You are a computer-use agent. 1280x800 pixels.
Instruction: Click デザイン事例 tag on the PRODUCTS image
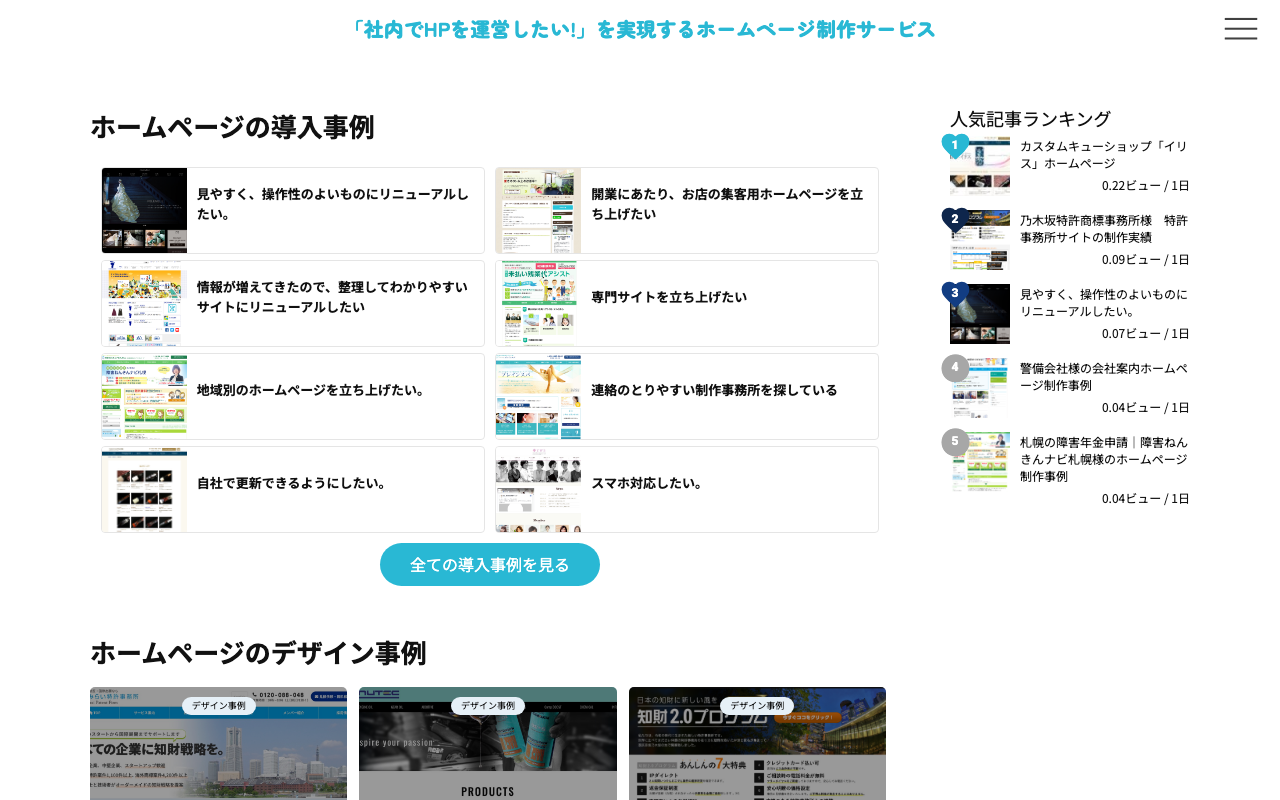tap(488, 706)
